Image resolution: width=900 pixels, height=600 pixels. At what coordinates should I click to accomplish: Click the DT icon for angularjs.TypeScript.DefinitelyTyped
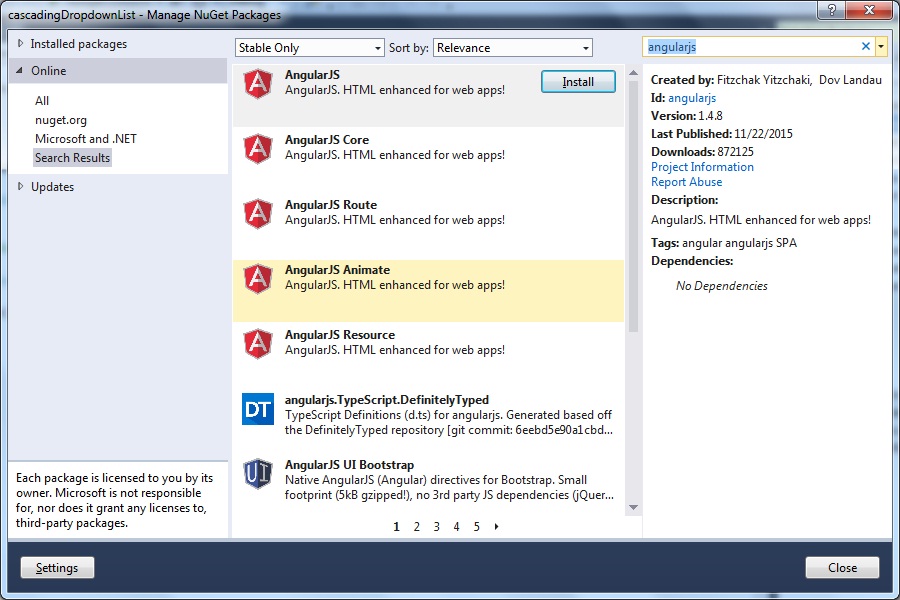[257, 408]
